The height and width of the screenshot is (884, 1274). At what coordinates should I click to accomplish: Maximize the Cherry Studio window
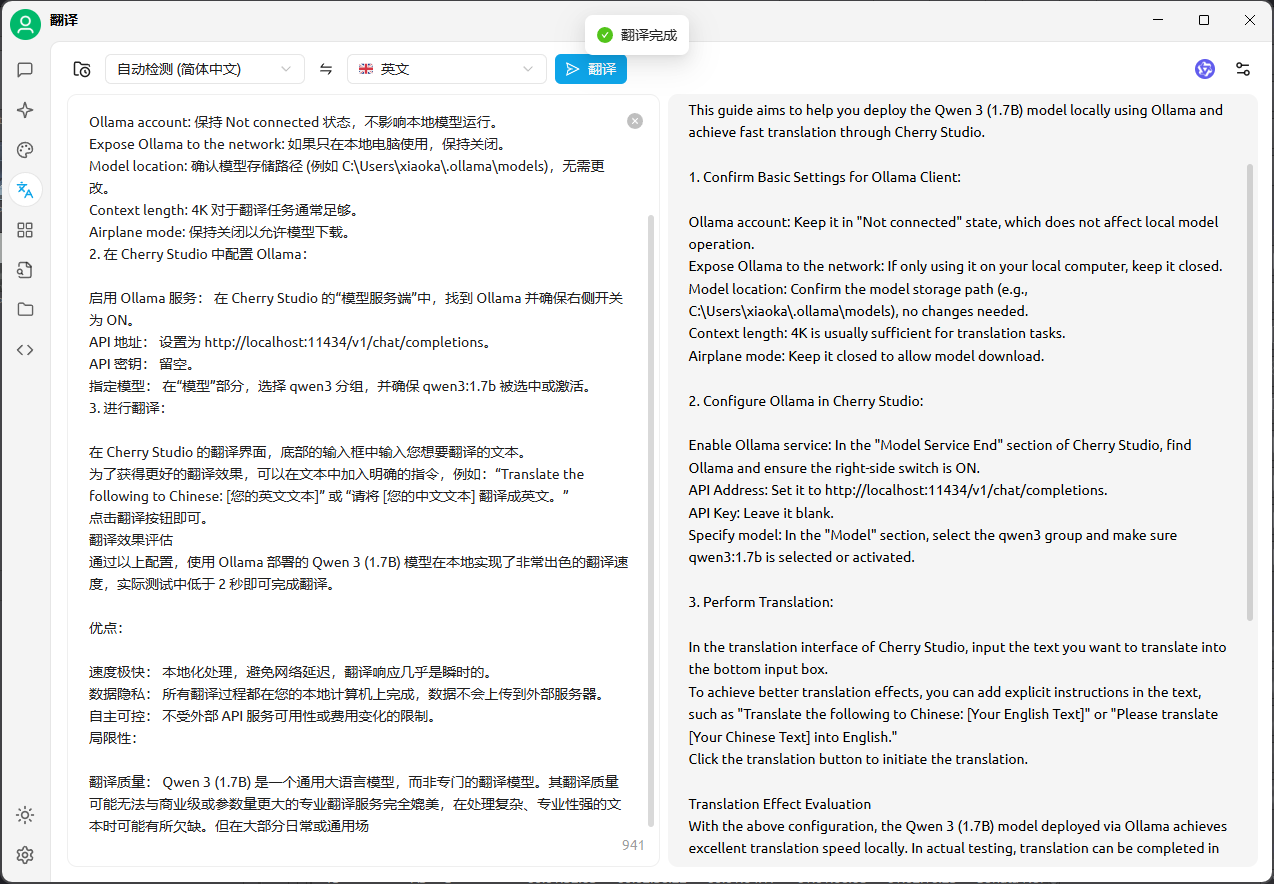click(1204, 19)
